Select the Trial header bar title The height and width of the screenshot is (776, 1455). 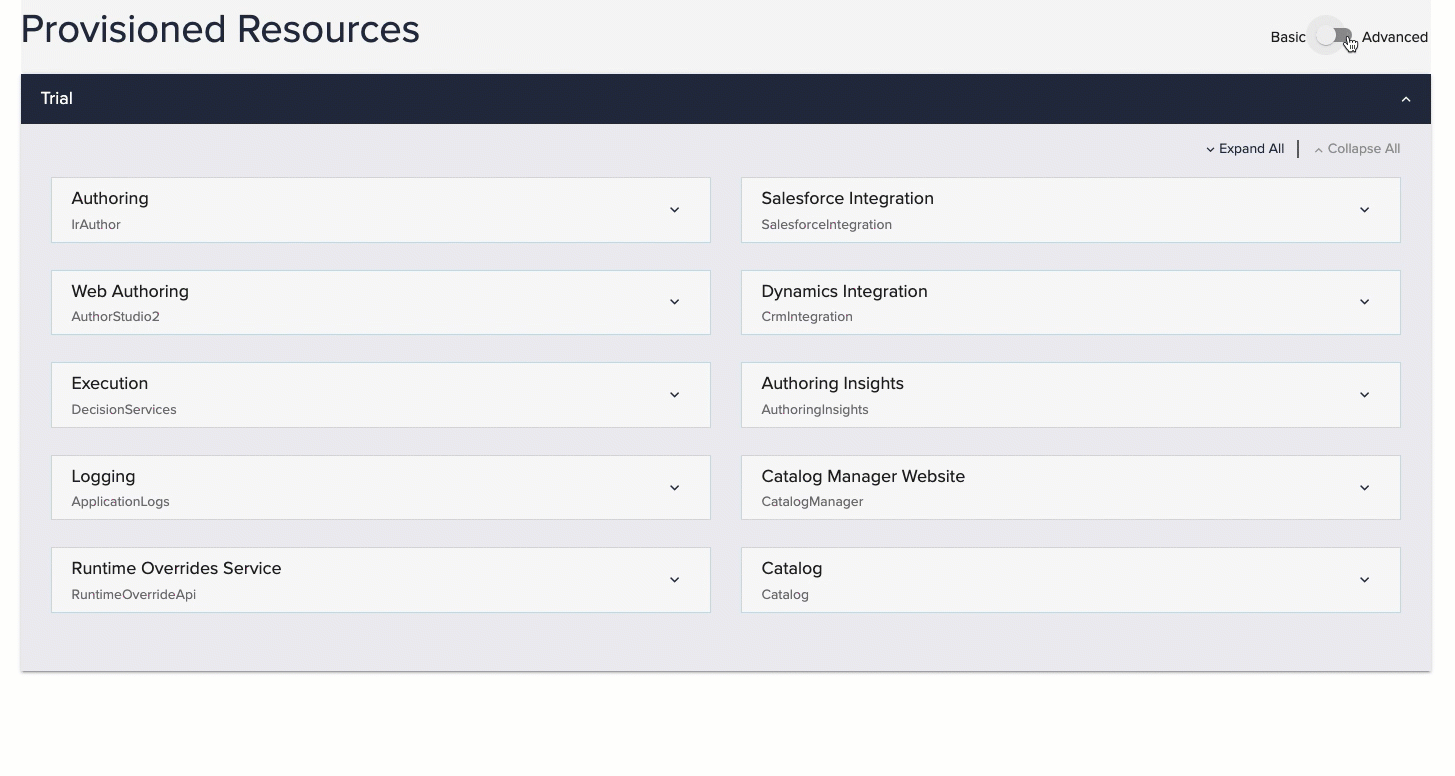click(57, 99)
